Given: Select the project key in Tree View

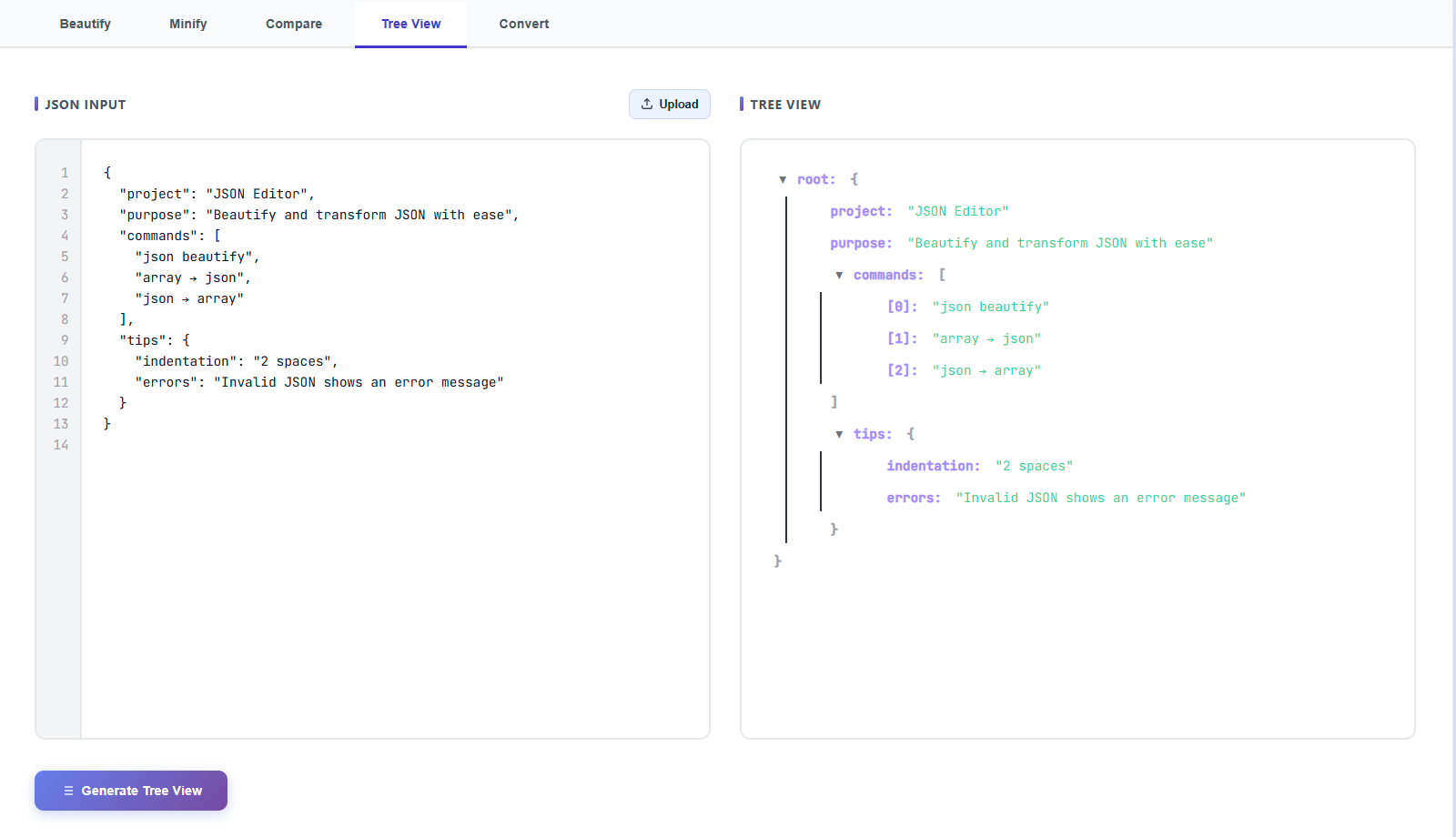Looking at the screenshot, I should tap(859, 211).
